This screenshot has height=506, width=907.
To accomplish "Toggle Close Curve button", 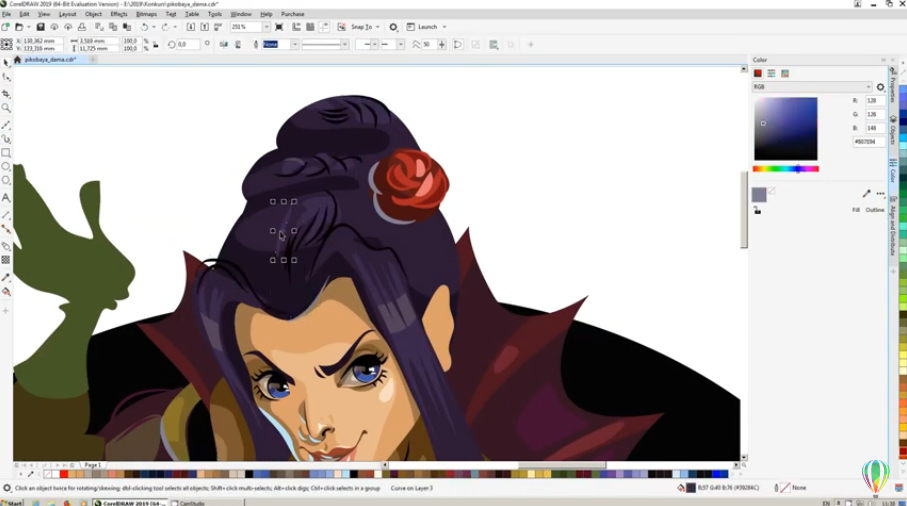I will coord(458,45).
